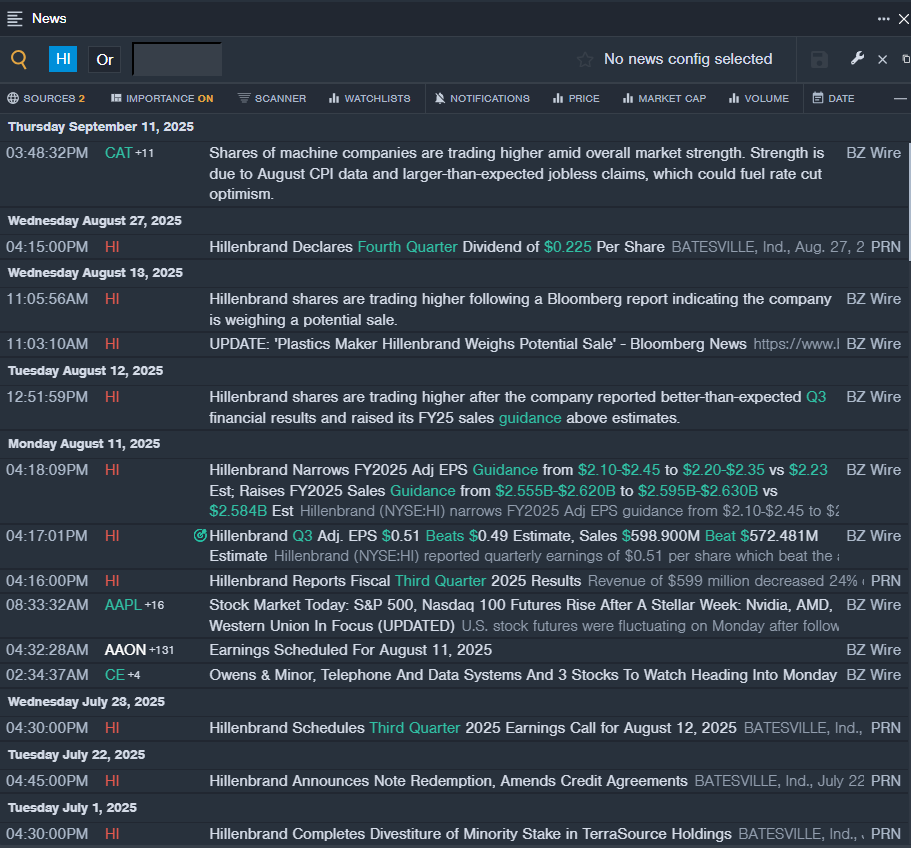Toggle the Or operator button
The height and width of the screenshot is (848, 911).
tap(105, 60)
